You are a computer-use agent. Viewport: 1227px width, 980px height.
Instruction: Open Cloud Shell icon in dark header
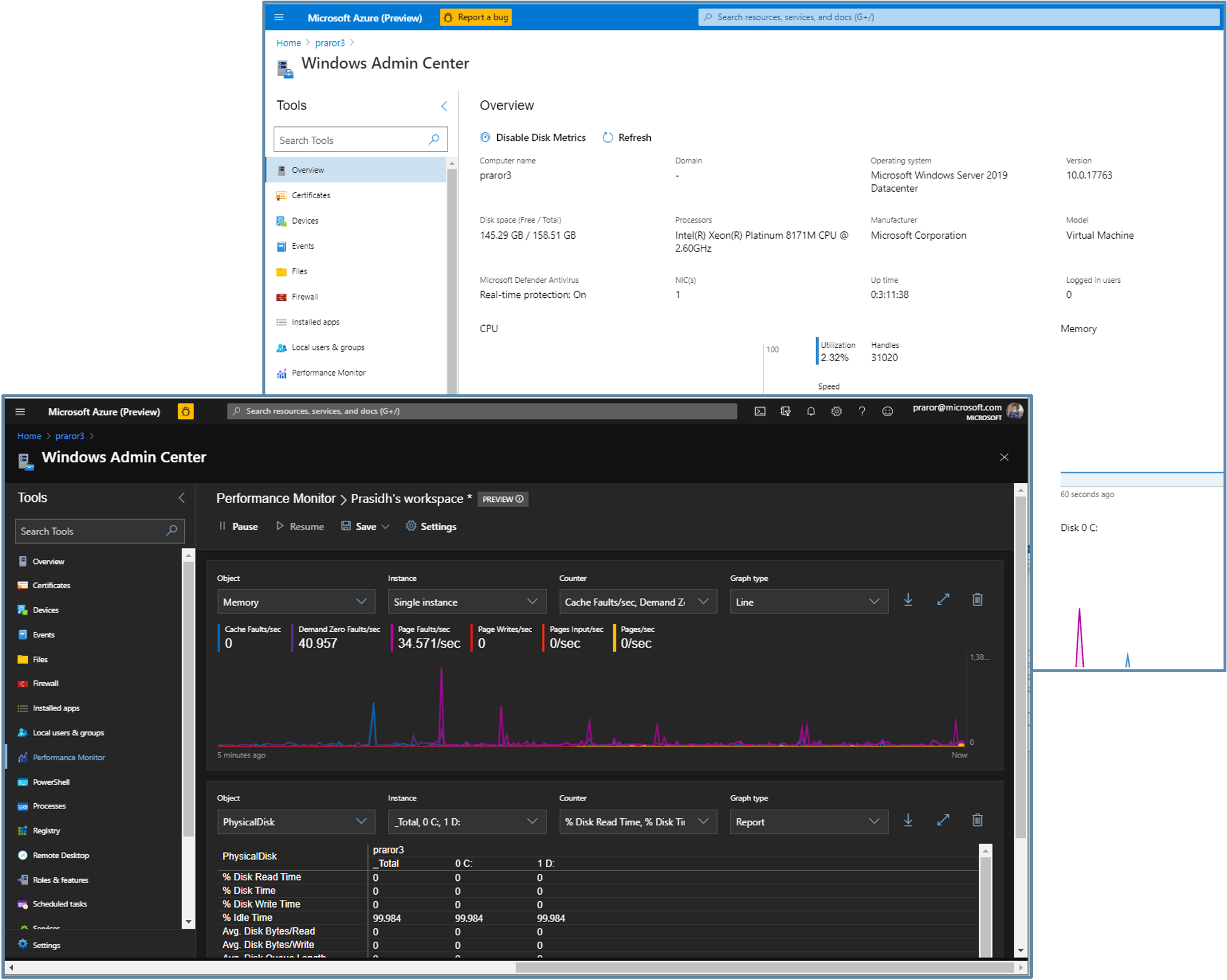click(x=760, y=411)
